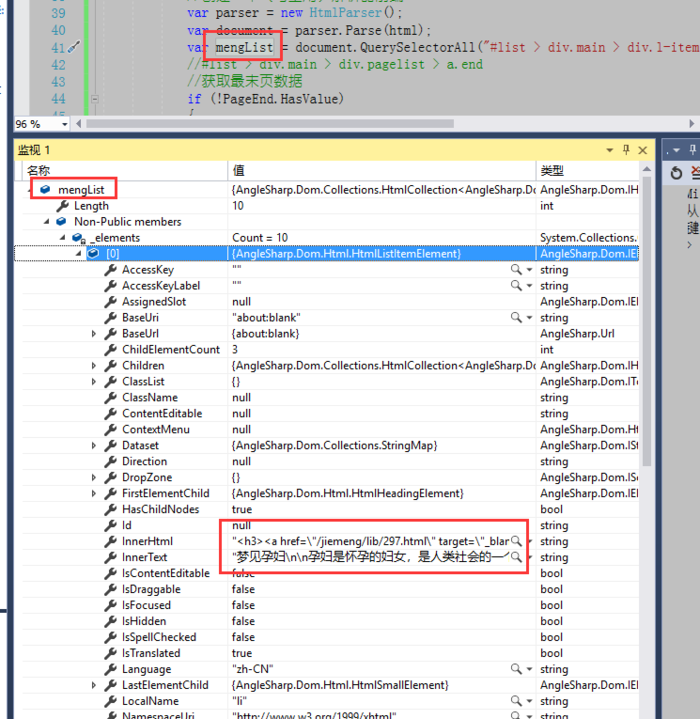This screenshot has width=700, height=719.
Task: Expand the LastElementChild node
Action: 94,685
